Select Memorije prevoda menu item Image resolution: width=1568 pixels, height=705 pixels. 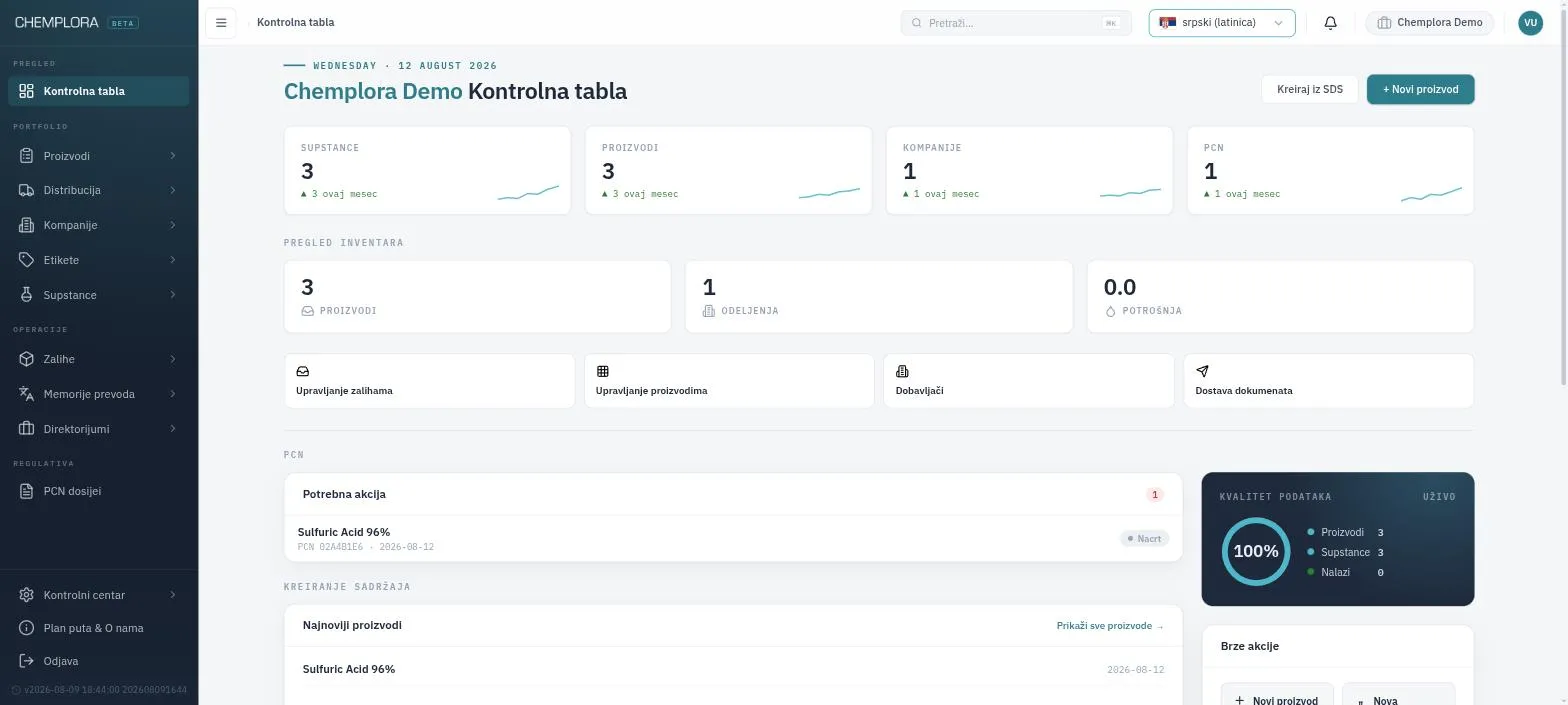99,394
